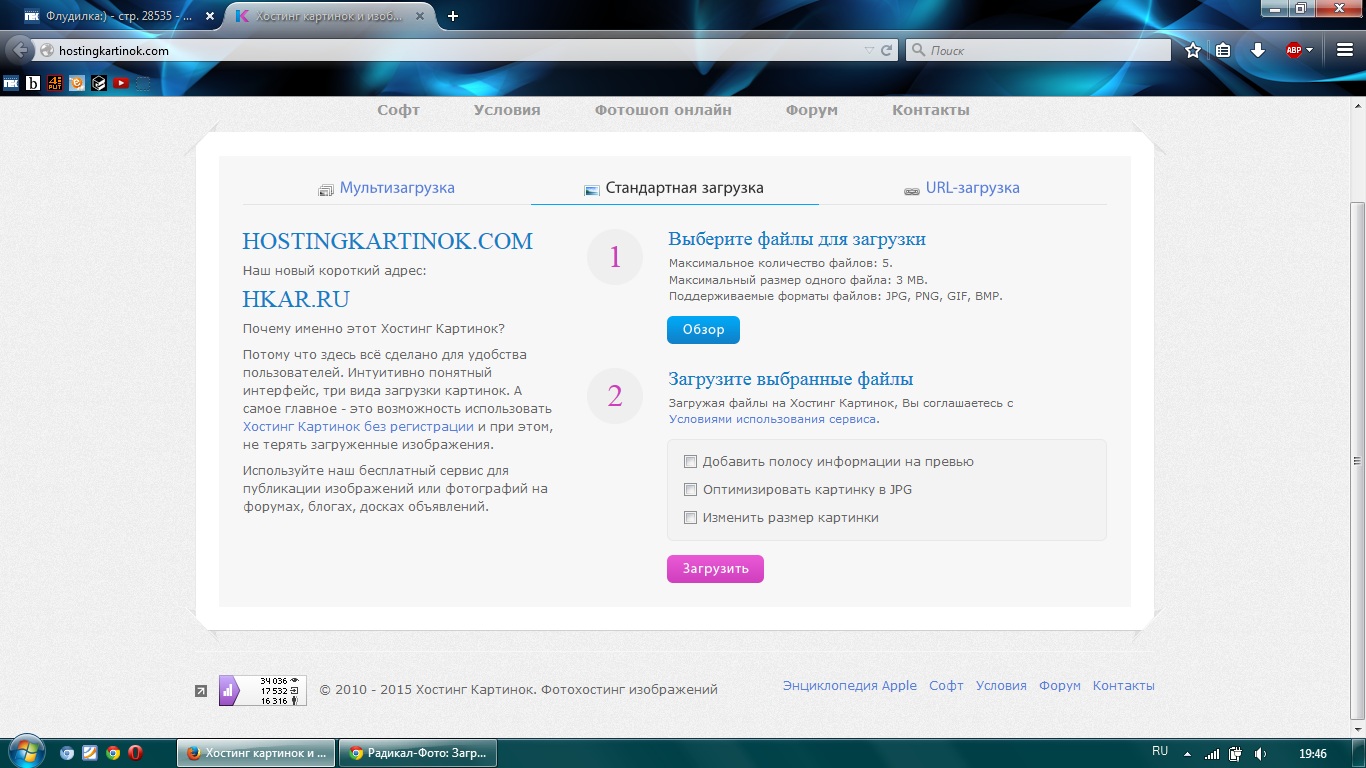Open the 'Условиями использования сервиса' link
Viewport: 1366px width, 768px height.
pyautogui.click(x=773, y=419)
